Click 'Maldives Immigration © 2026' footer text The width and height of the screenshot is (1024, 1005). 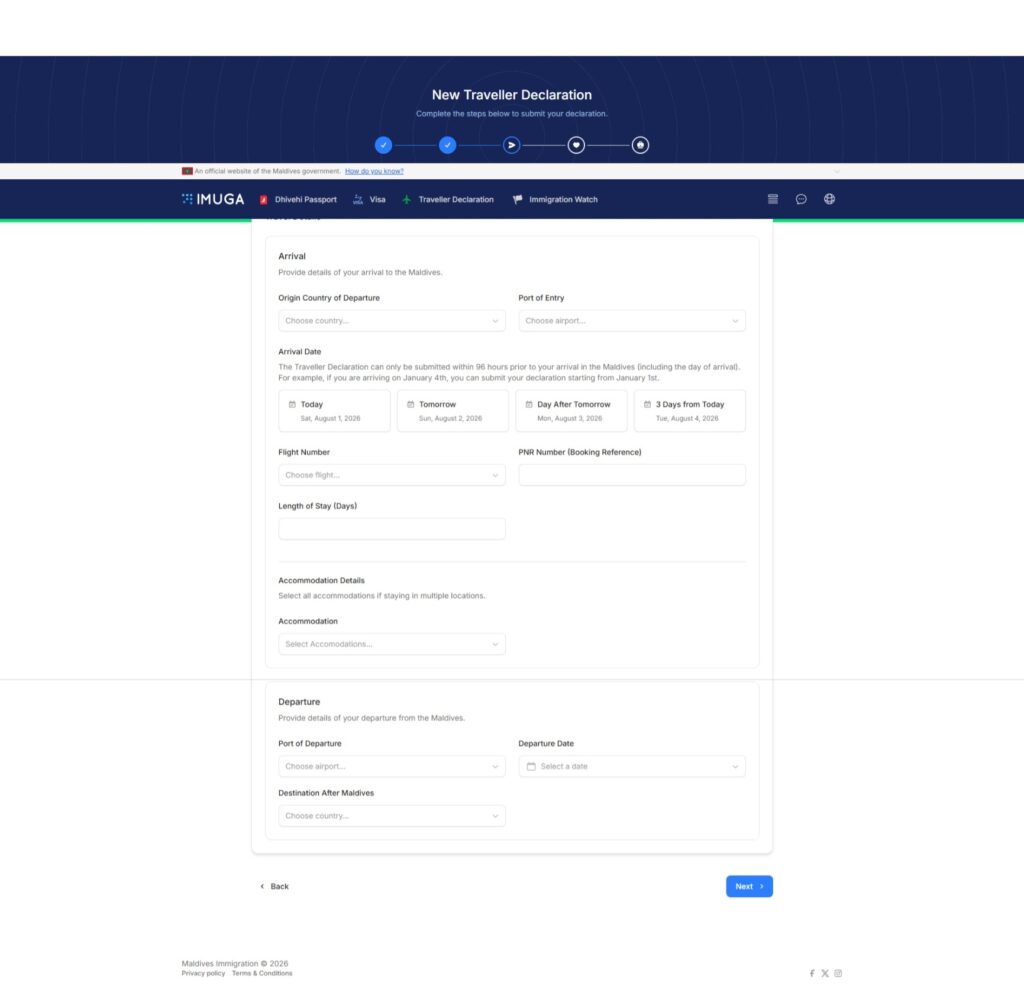coord(234,964)
